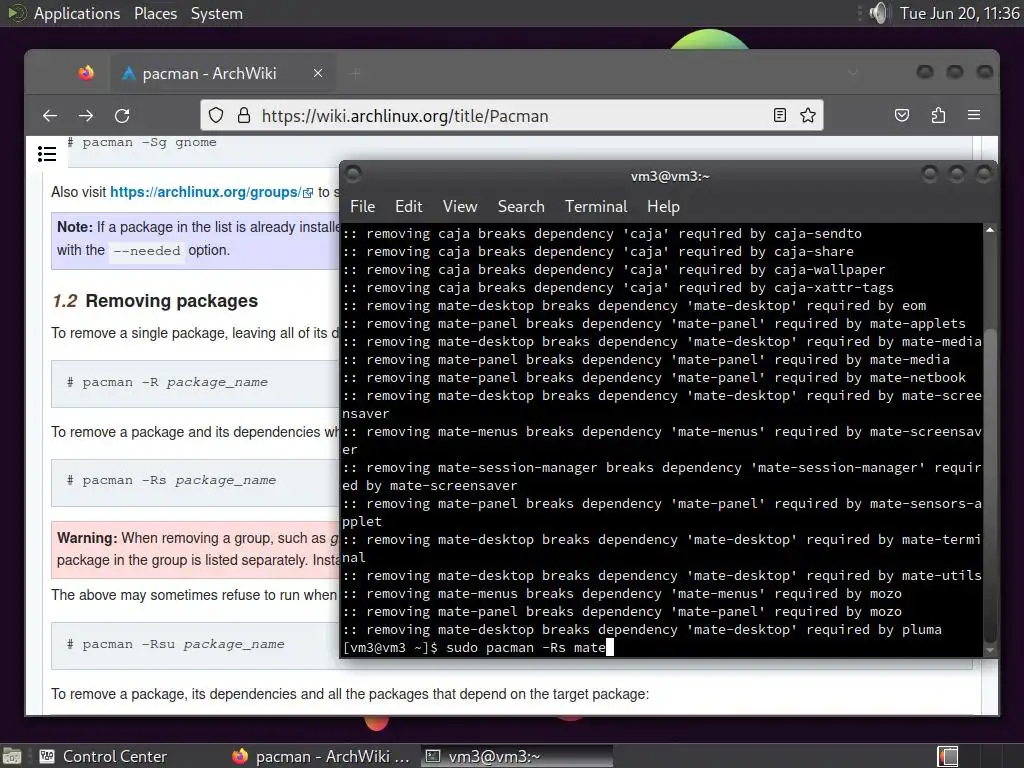Screen dimensions: 1024x768
Task: Go forward with Firefox forward arrow
Action: click(x=86, y=116)
